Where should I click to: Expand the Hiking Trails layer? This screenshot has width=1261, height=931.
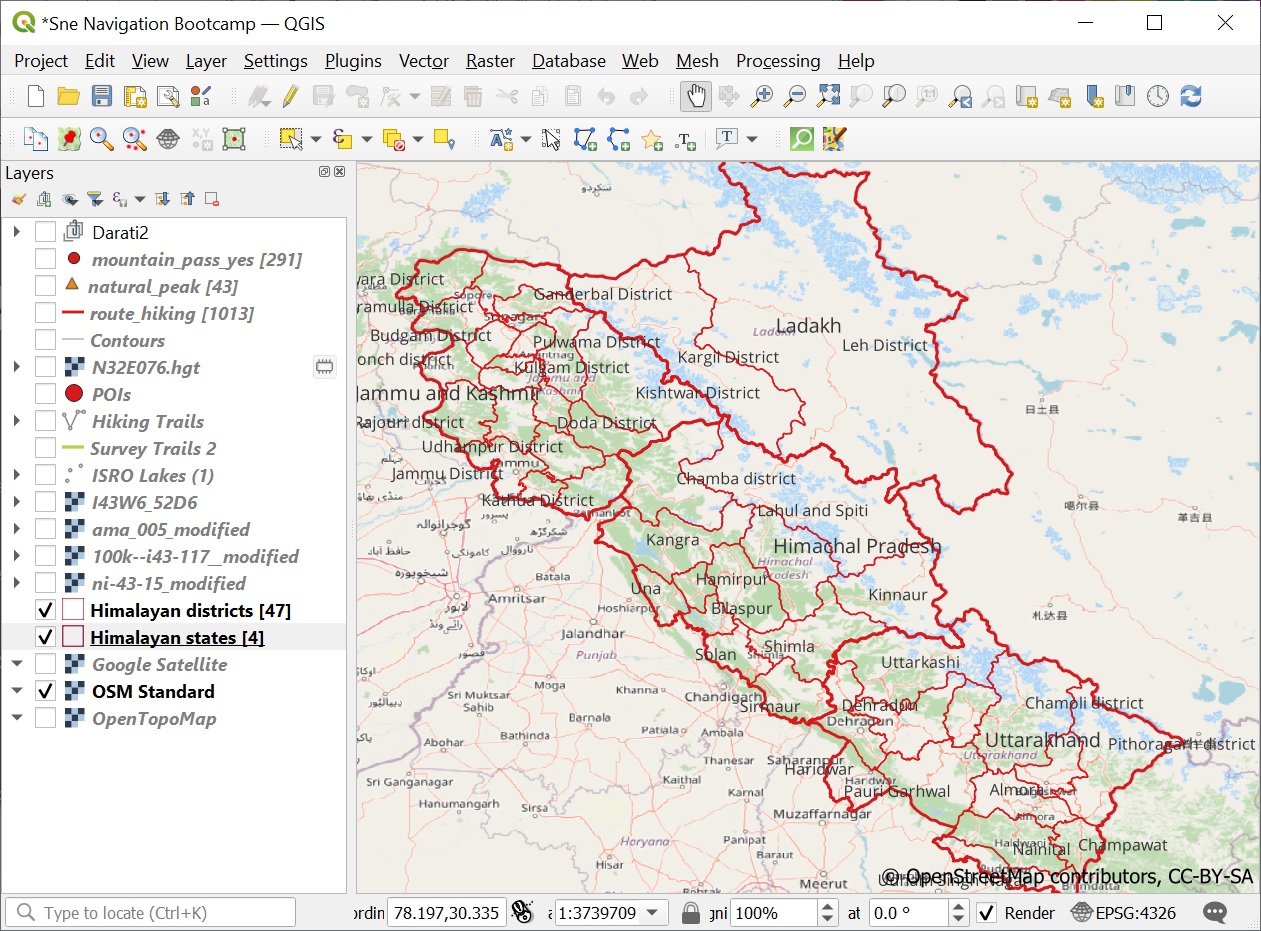[x=16, y=421]
